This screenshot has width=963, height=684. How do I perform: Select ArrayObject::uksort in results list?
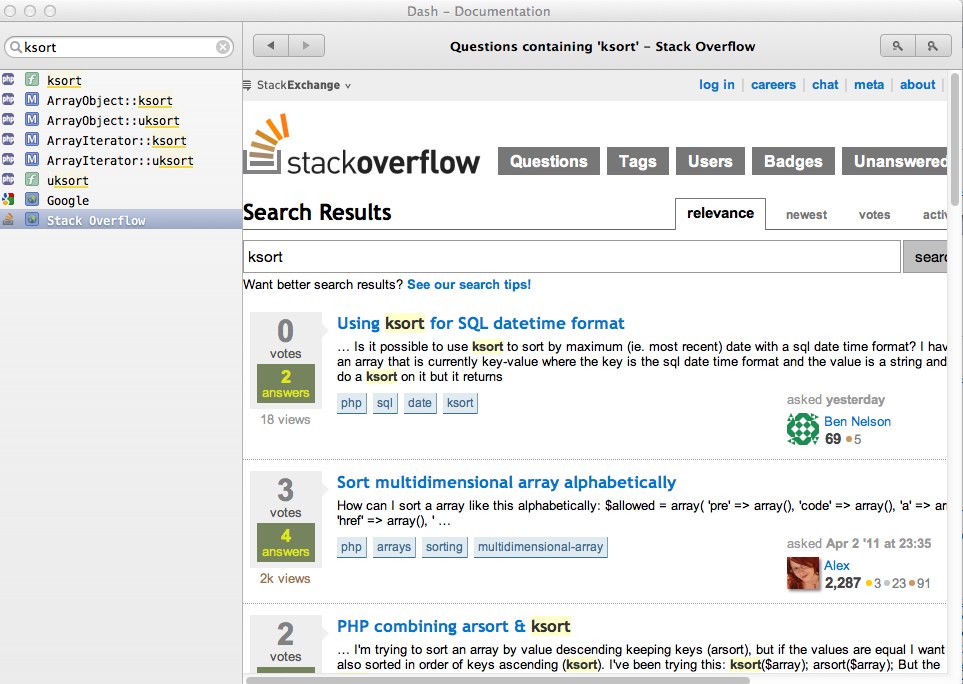pos(121,120)
